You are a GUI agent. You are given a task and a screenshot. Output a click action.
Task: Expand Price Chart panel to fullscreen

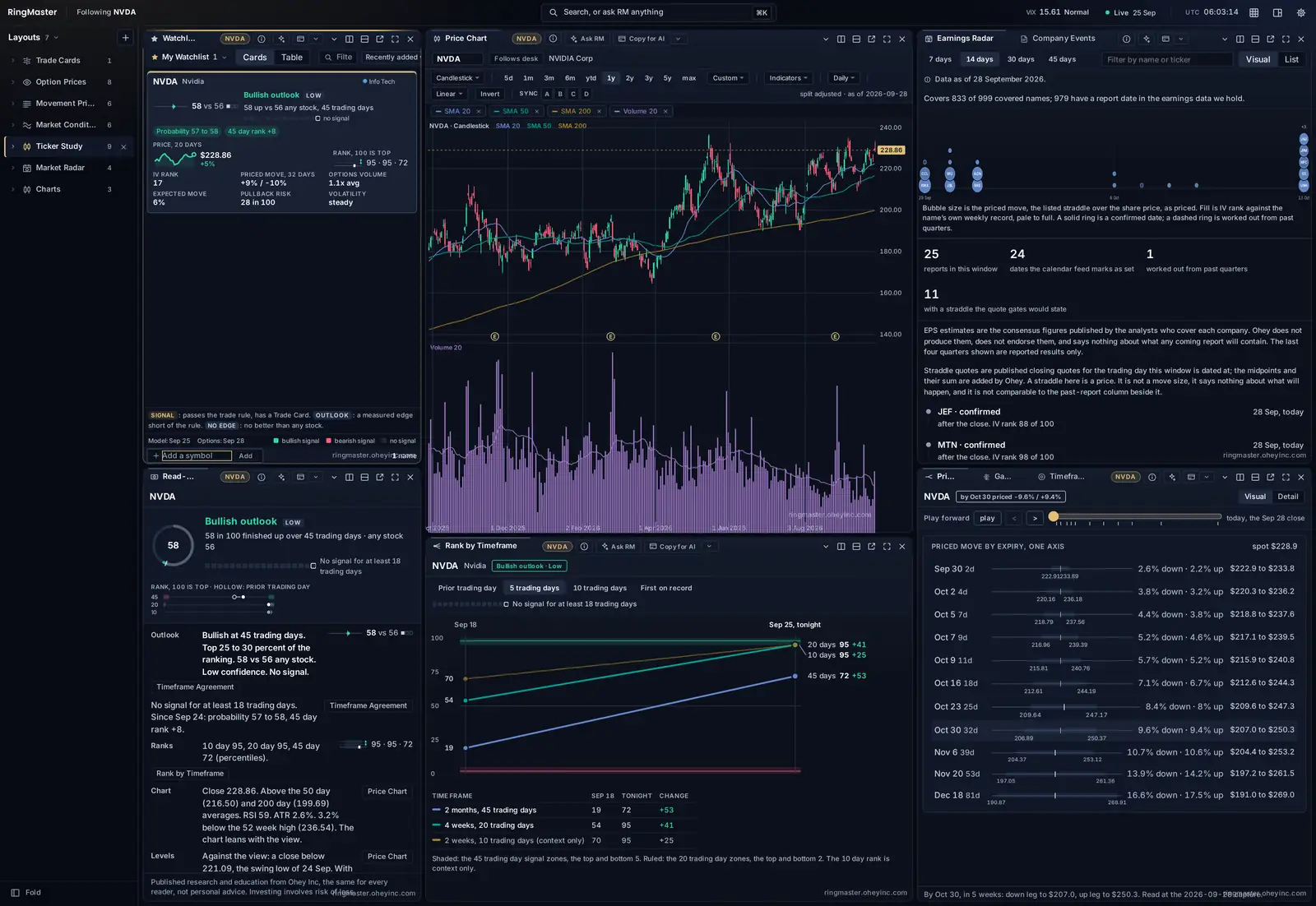[x=887, y=39]
